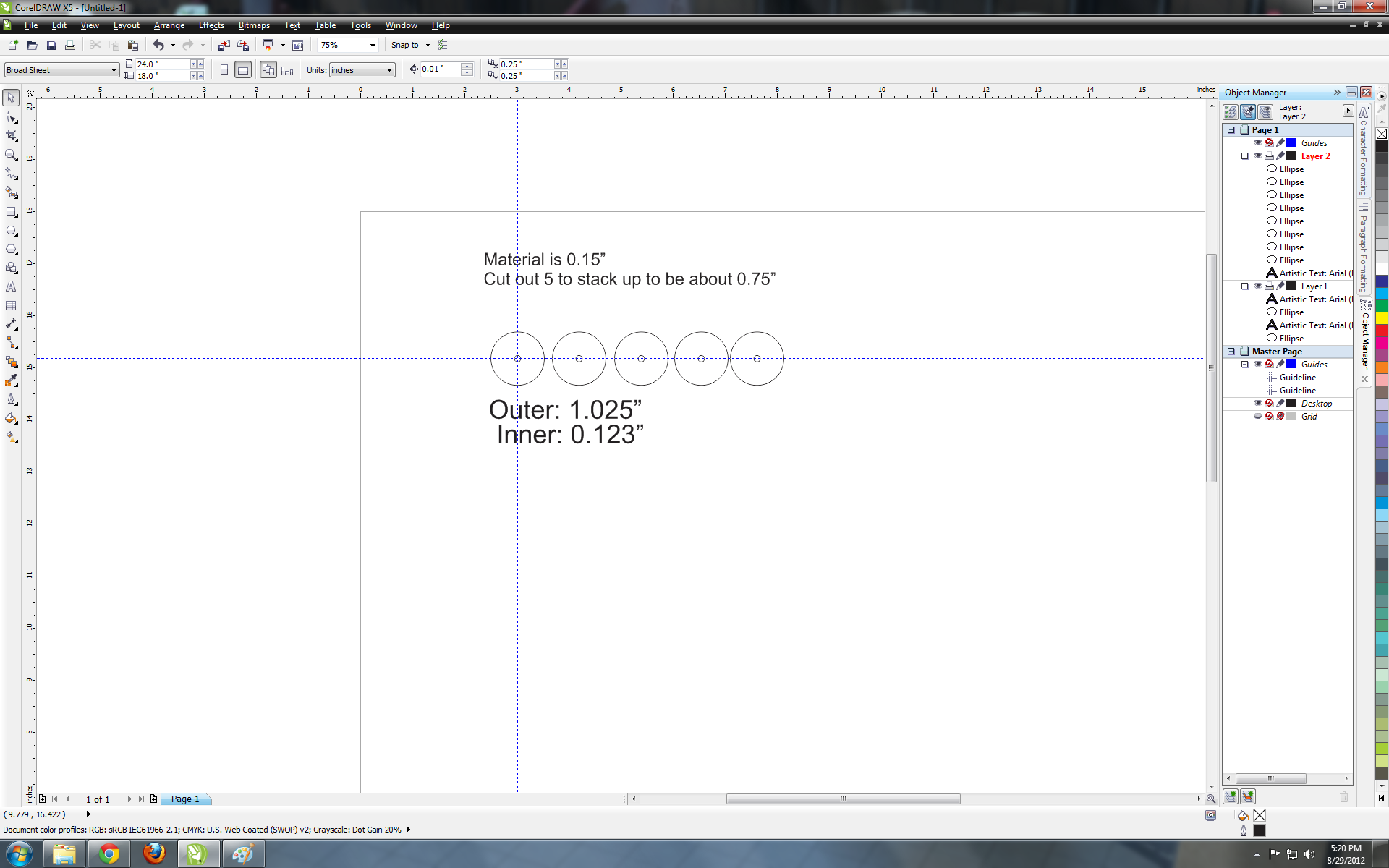Toggle Edit Across Layers button
Screen dimensions: 1389x868
1247,112
